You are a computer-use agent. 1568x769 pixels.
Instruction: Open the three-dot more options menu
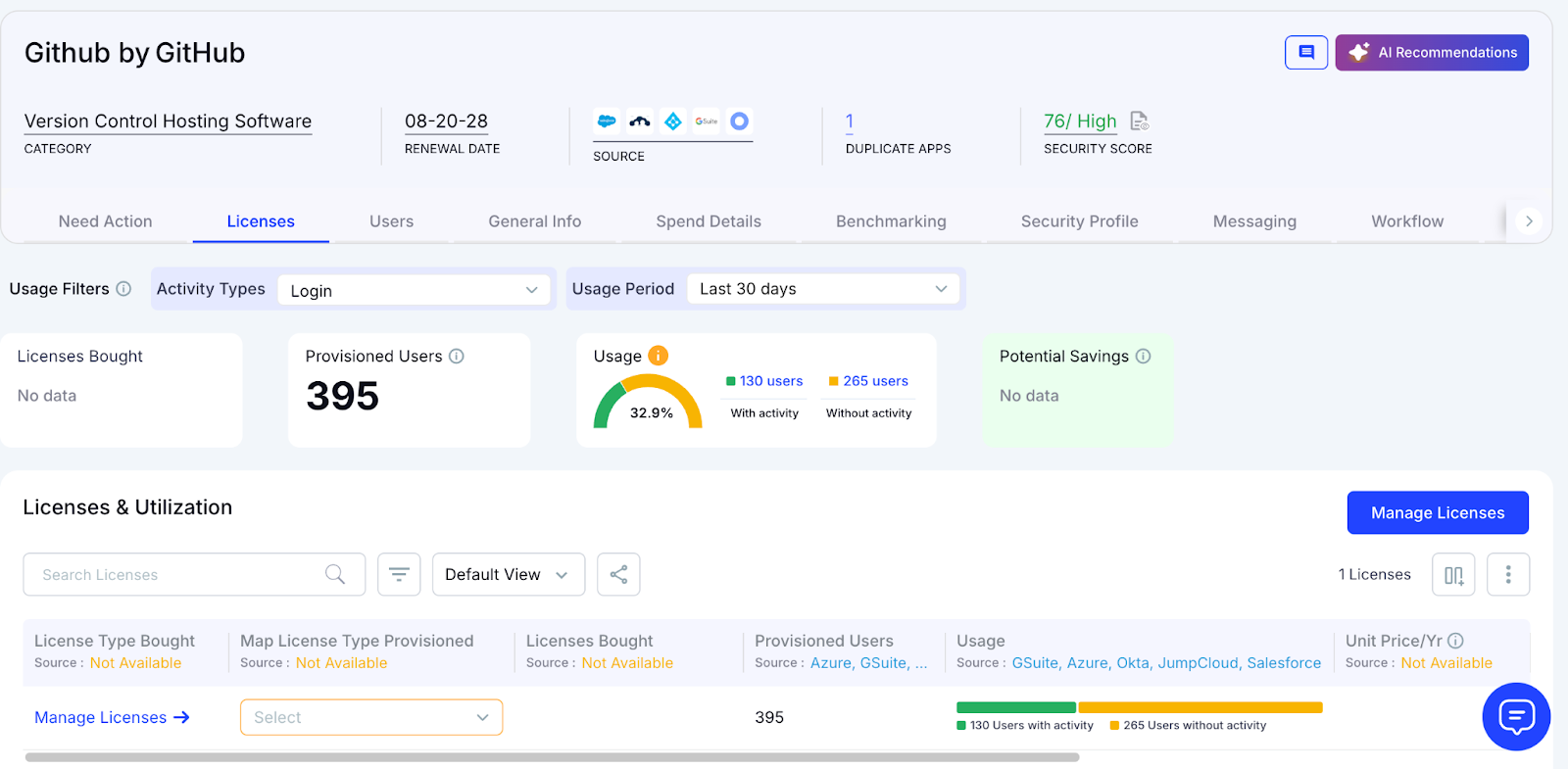1508,575
